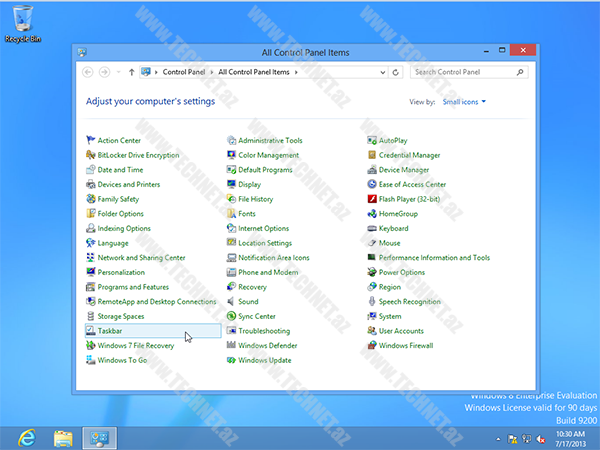Click the Power Options link
The height and width of the screenshot is (450, 600).
point(402,272)
